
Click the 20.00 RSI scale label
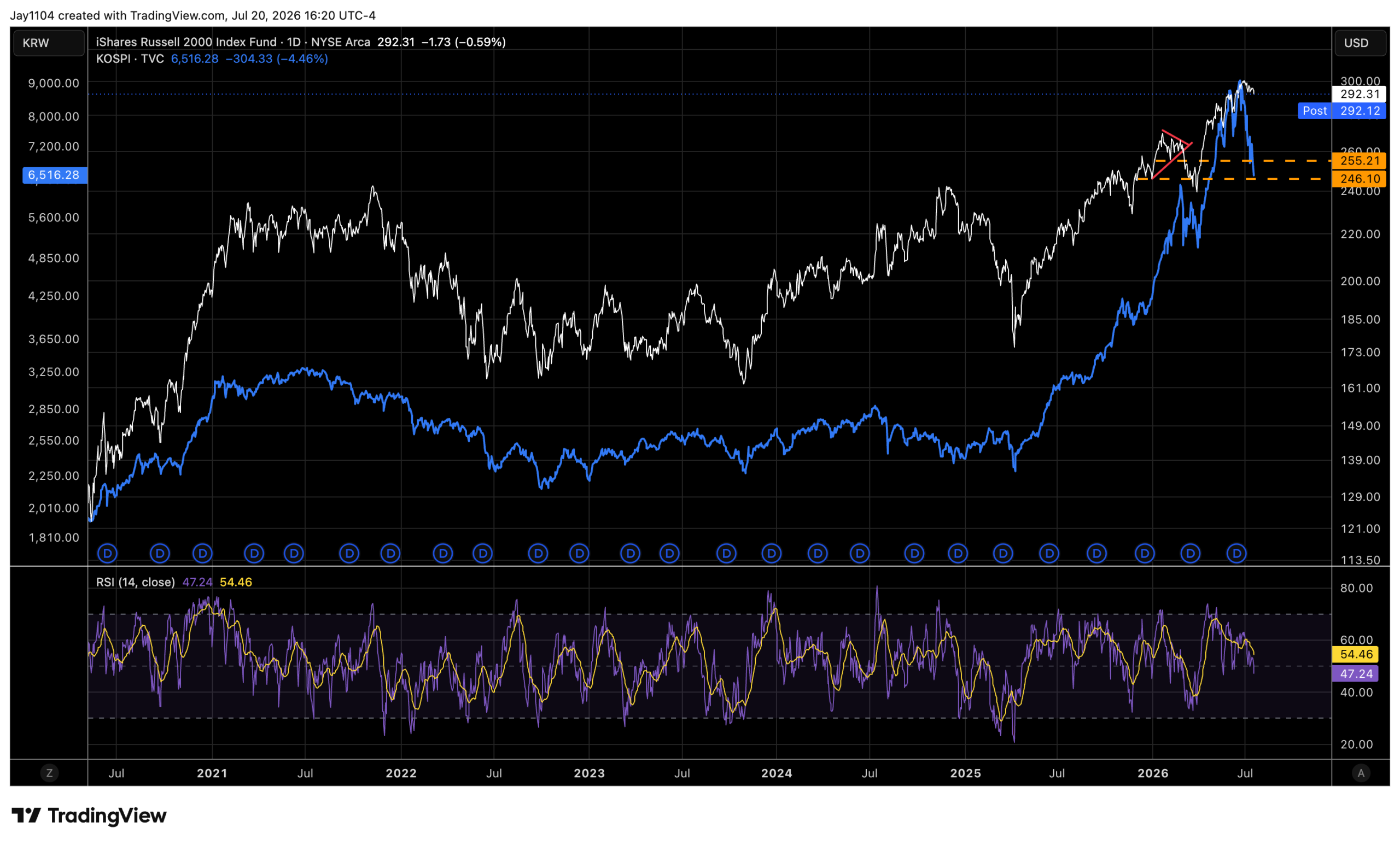1357,744
